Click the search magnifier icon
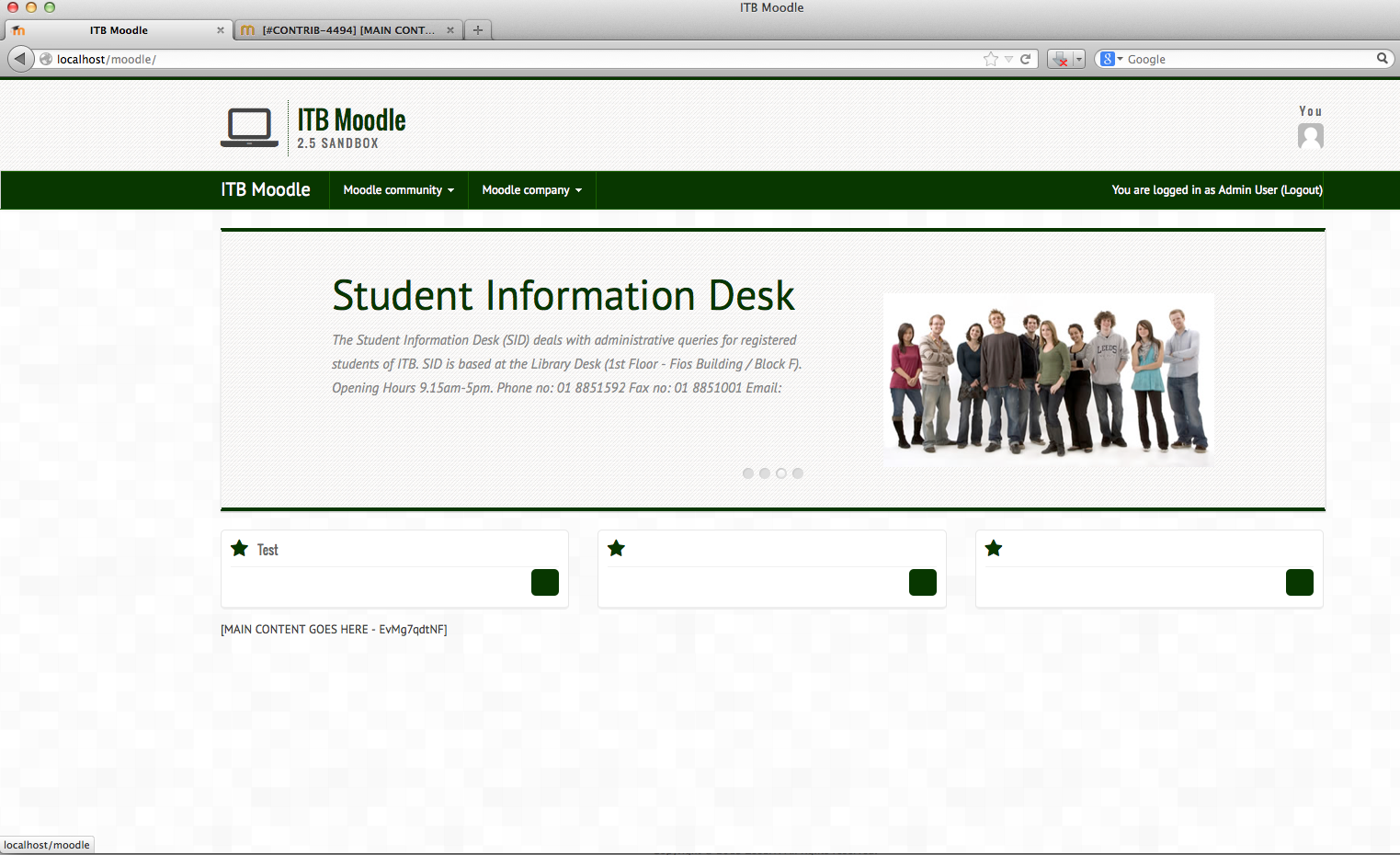 1382,58
